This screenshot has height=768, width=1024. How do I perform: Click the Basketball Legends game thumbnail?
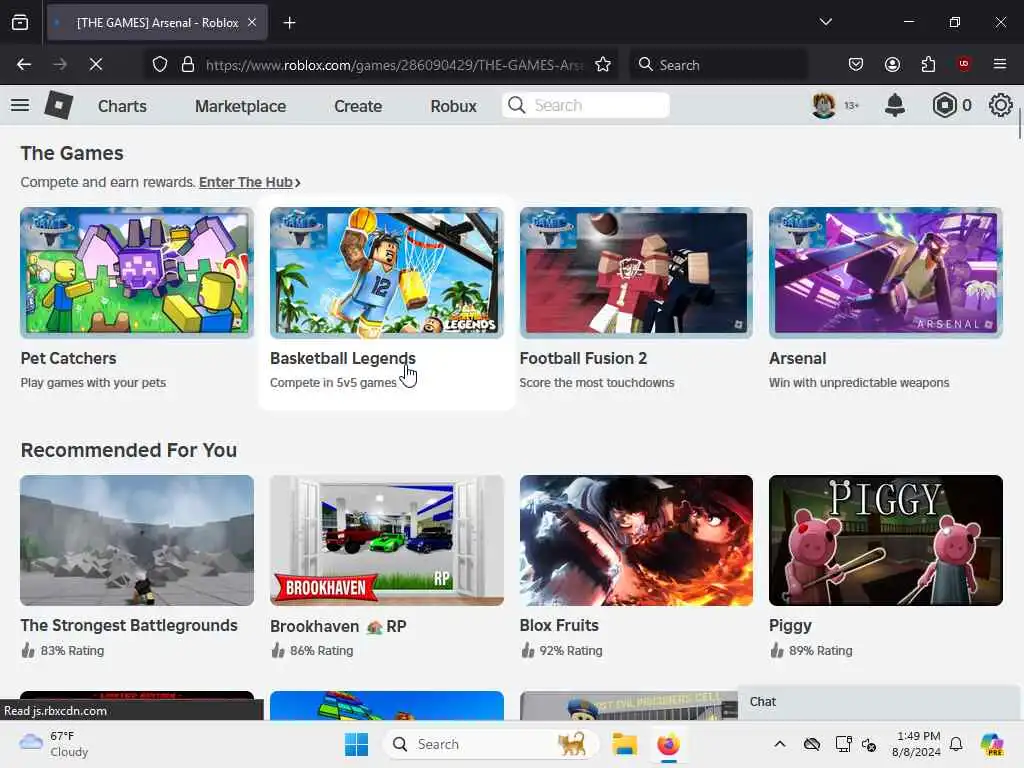(x=387, y=273)
